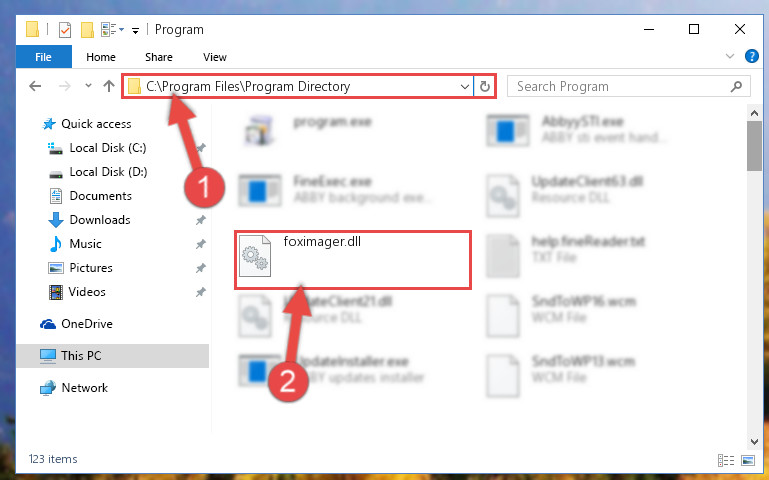The height and width of the screenshot is (480, 769).
Task: Toggle the pin beside Pictures
Action: point(201,268)
